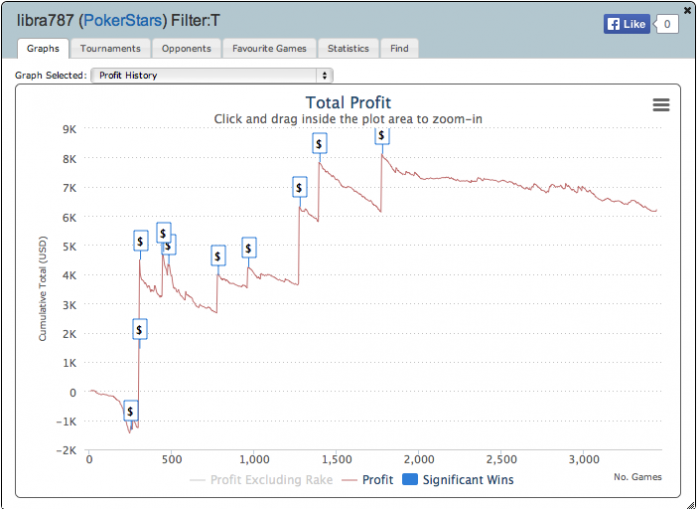Image resolution: width=700 pixels, height=509 pixels.
Task: Toggle the Profit Excluding Rake legend series
Action: (261, 480)
